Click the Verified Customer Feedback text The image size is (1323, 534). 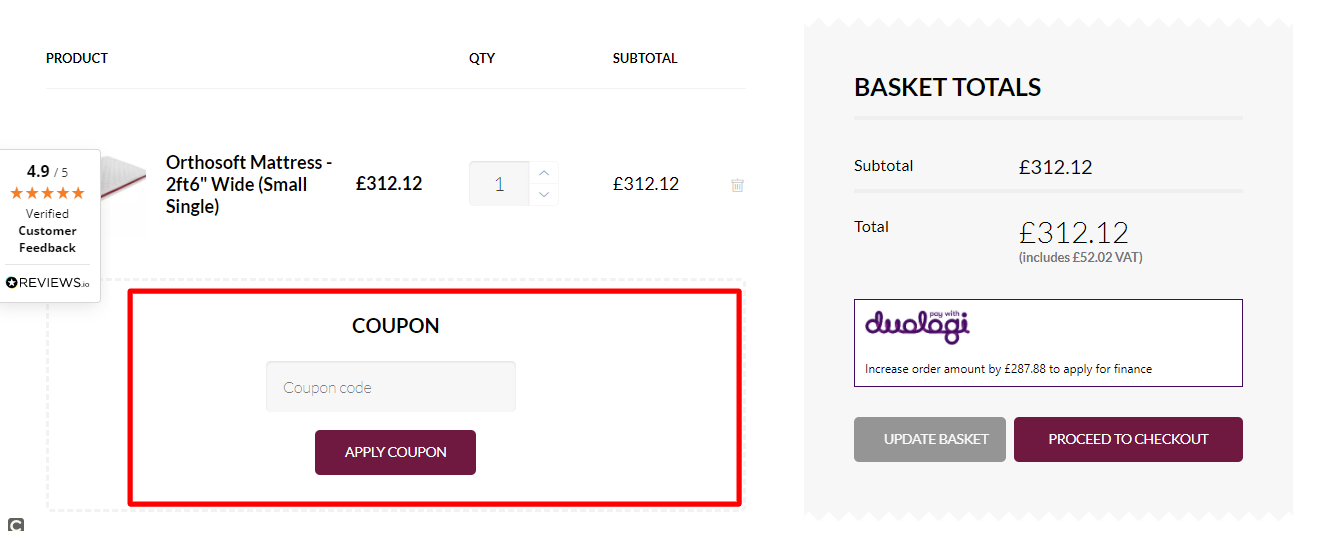[47, 230]
